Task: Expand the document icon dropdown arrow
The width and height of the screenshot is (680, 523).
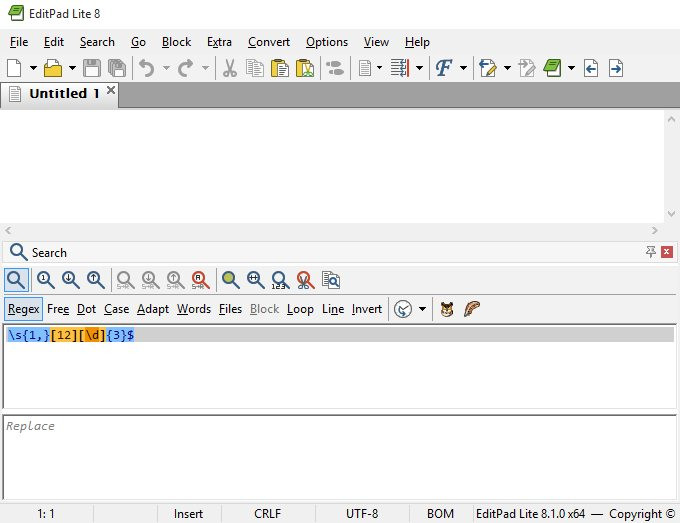Action: pyautogui.click(x=379, y=68)
